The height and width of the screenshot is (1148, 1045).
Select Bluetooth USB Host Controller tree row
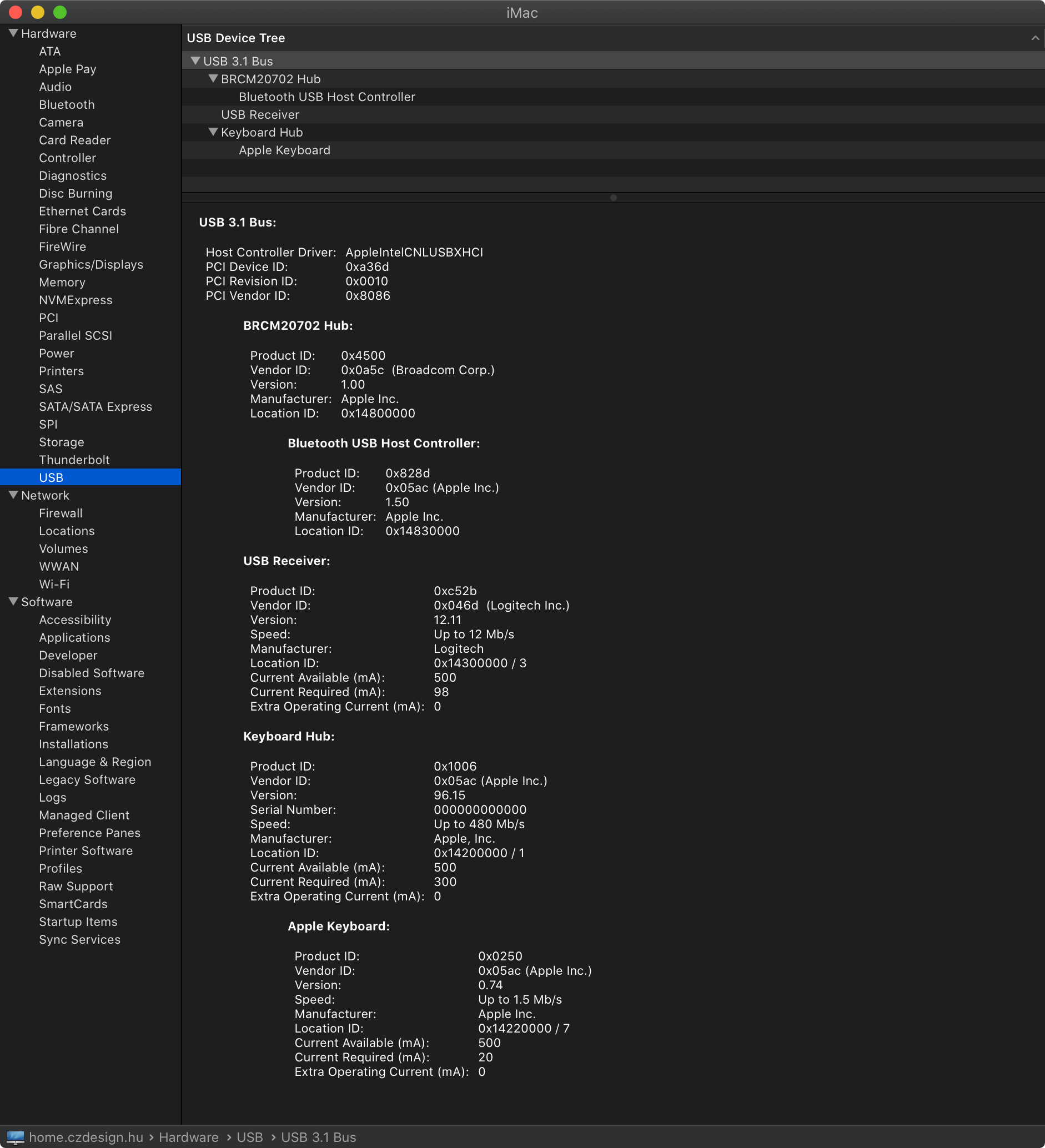pyautogui.click(x=613, y=97)
